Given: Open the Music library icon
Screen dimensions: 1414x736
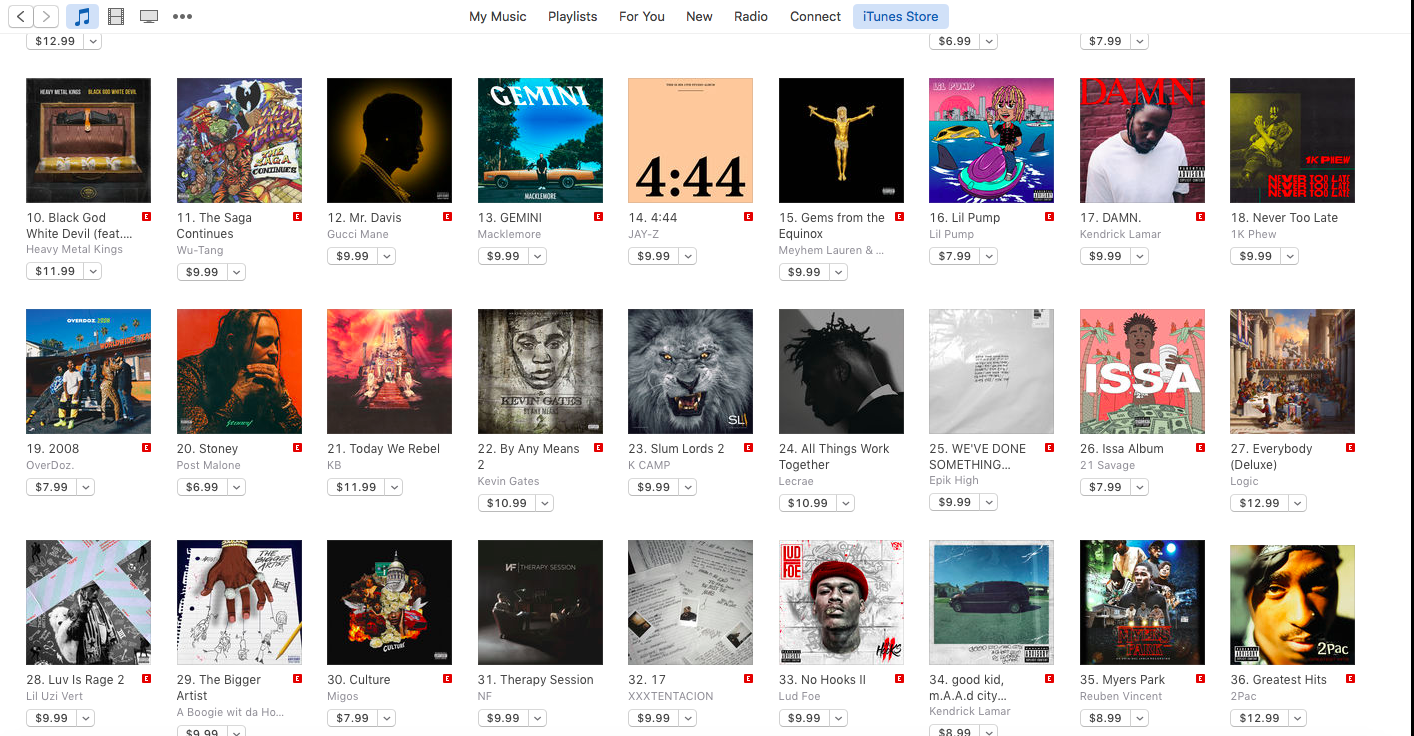Looking at the screenshot, I should (x=82, y=16).
